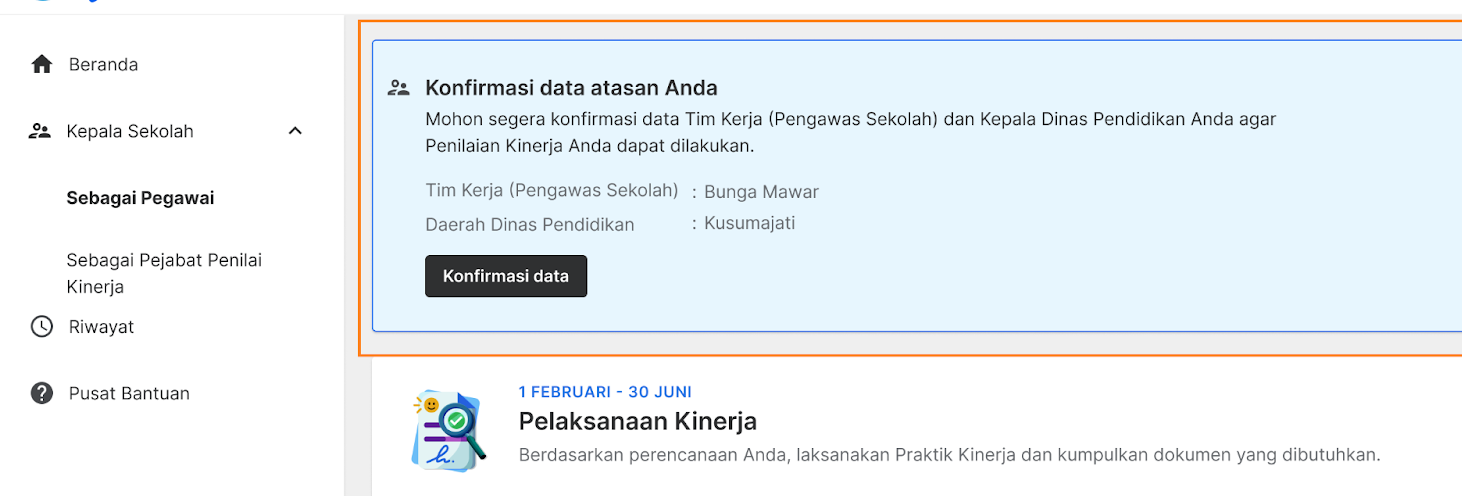Click the 1 Februari - 30 Juni date label
Image resolution: width=1462 pixels, height=496 pixels.
(605, 392)
